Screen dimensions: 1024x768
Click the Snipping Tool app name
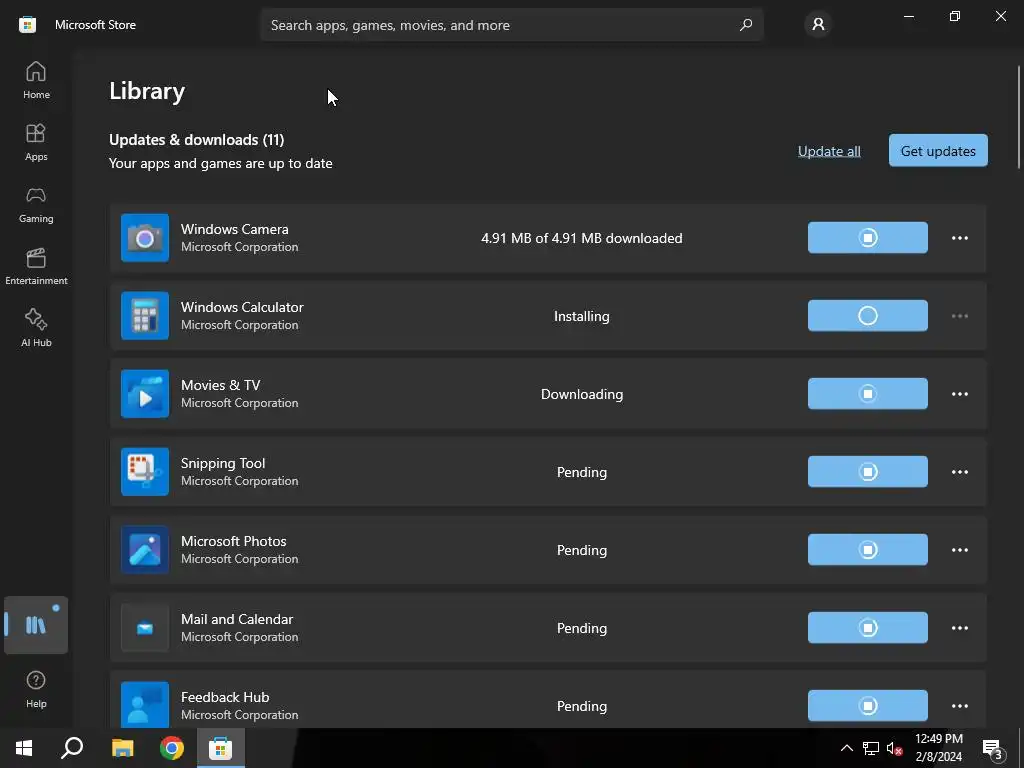pyautogui.click(x=223, y=463)
